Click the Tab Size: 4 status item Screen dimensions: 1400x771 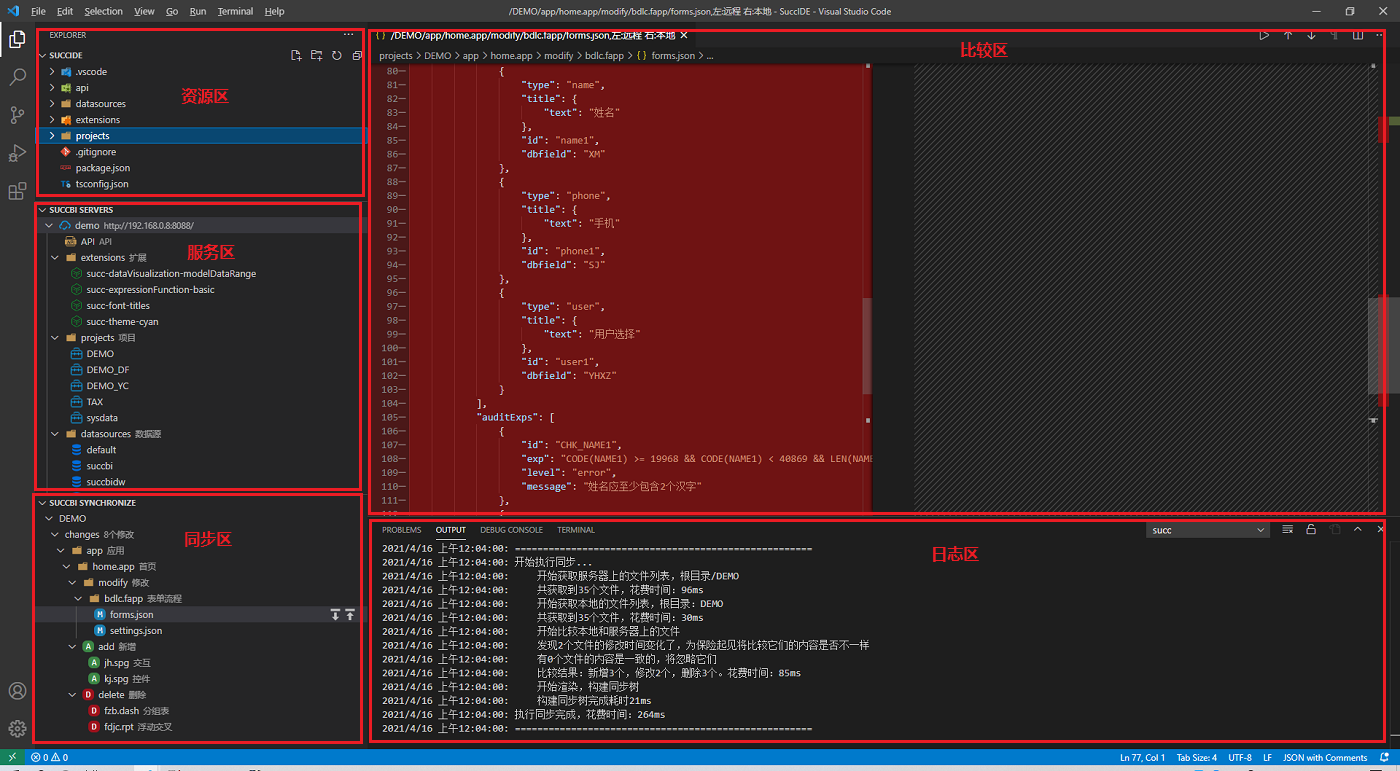click(1196, 758)
